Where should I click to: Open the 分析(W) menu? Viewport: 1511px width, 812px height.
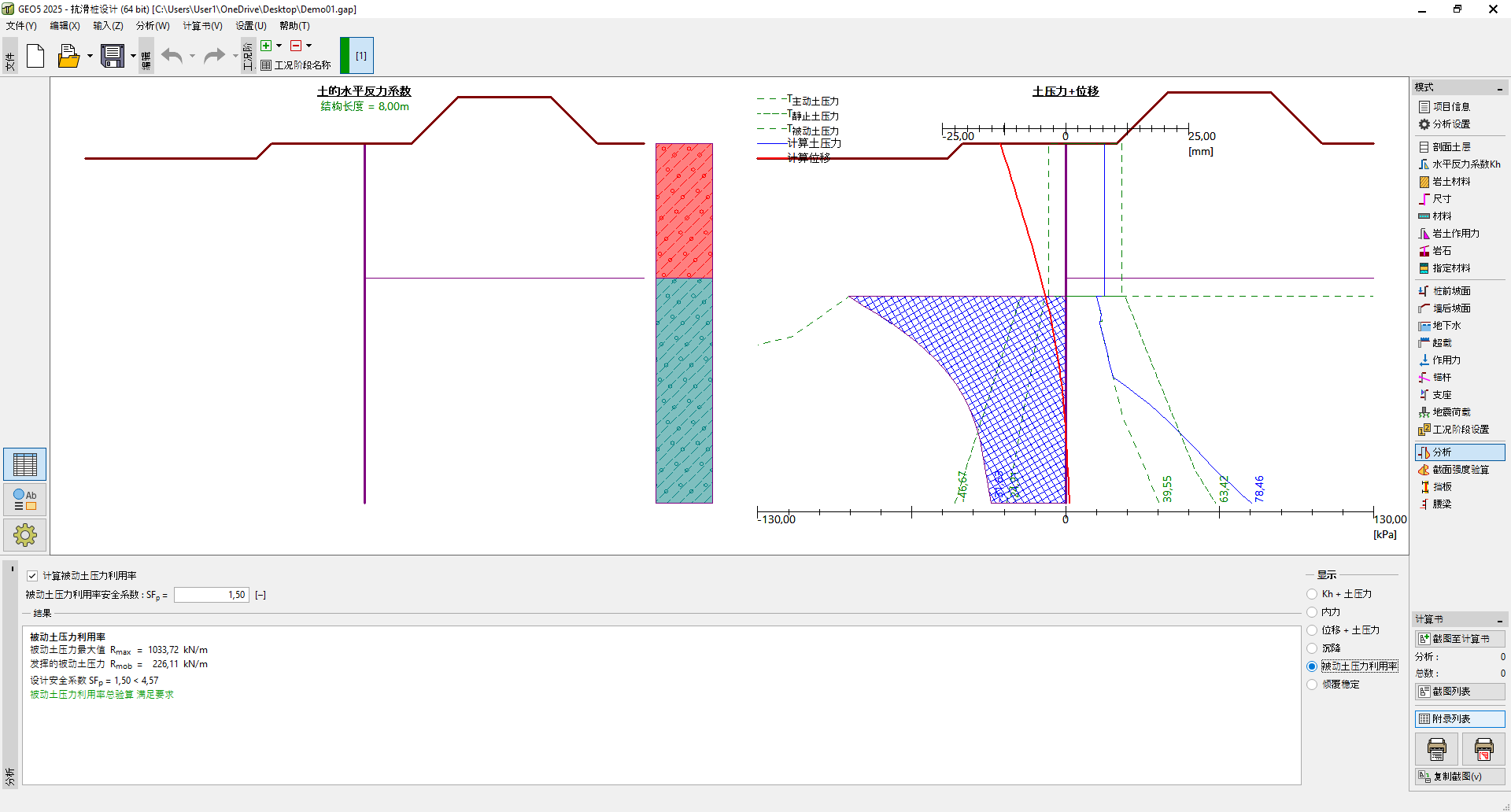pos(153,26)
